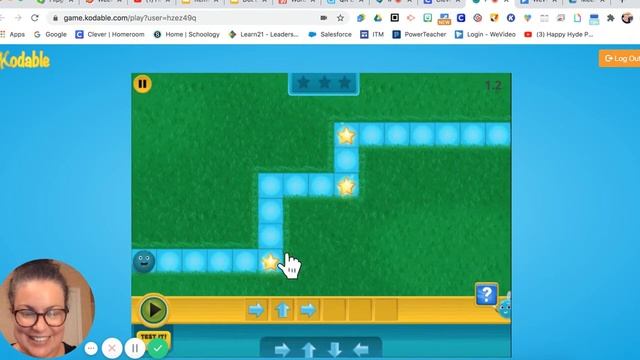The height and width of the screenshot is (360, 640).
Task: Open the Home | Schoology bookmark
Action: tap(187, 35)
